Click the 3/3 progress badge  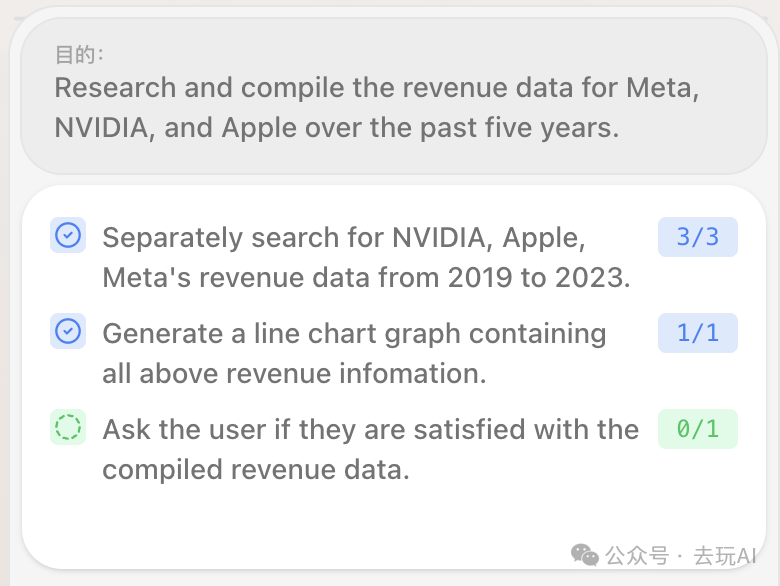tap(697, 237)
